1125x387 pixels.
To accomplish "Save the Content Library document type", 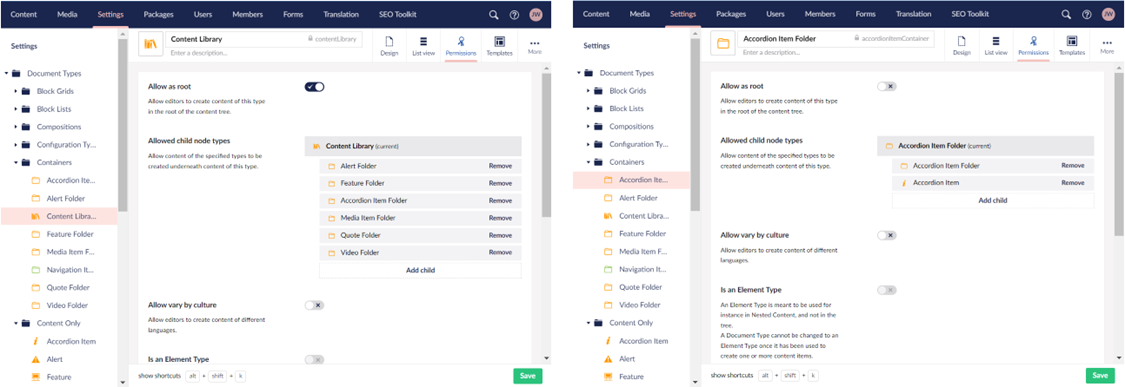I will coord(527,376).
